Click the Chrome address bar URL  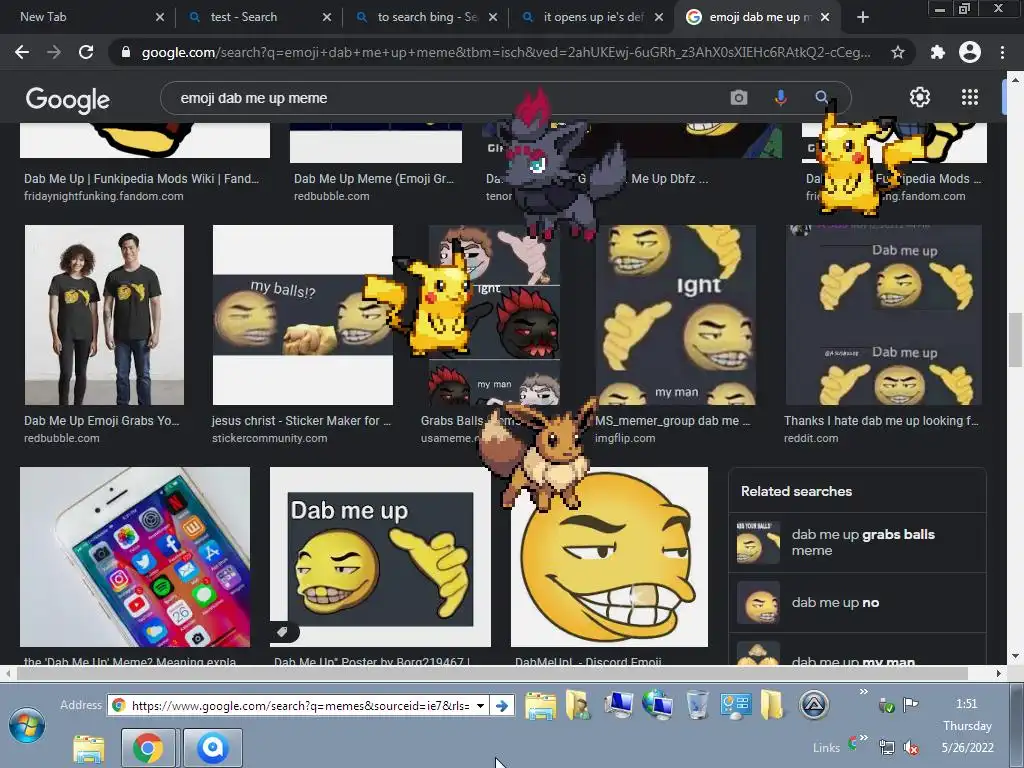[x=506, y=52]
